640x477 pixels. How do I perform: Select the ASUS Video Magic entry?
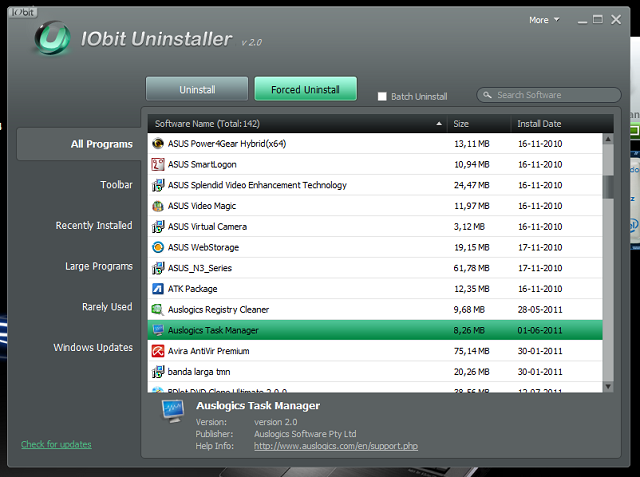pyautogui.click(x=375, y=206)
